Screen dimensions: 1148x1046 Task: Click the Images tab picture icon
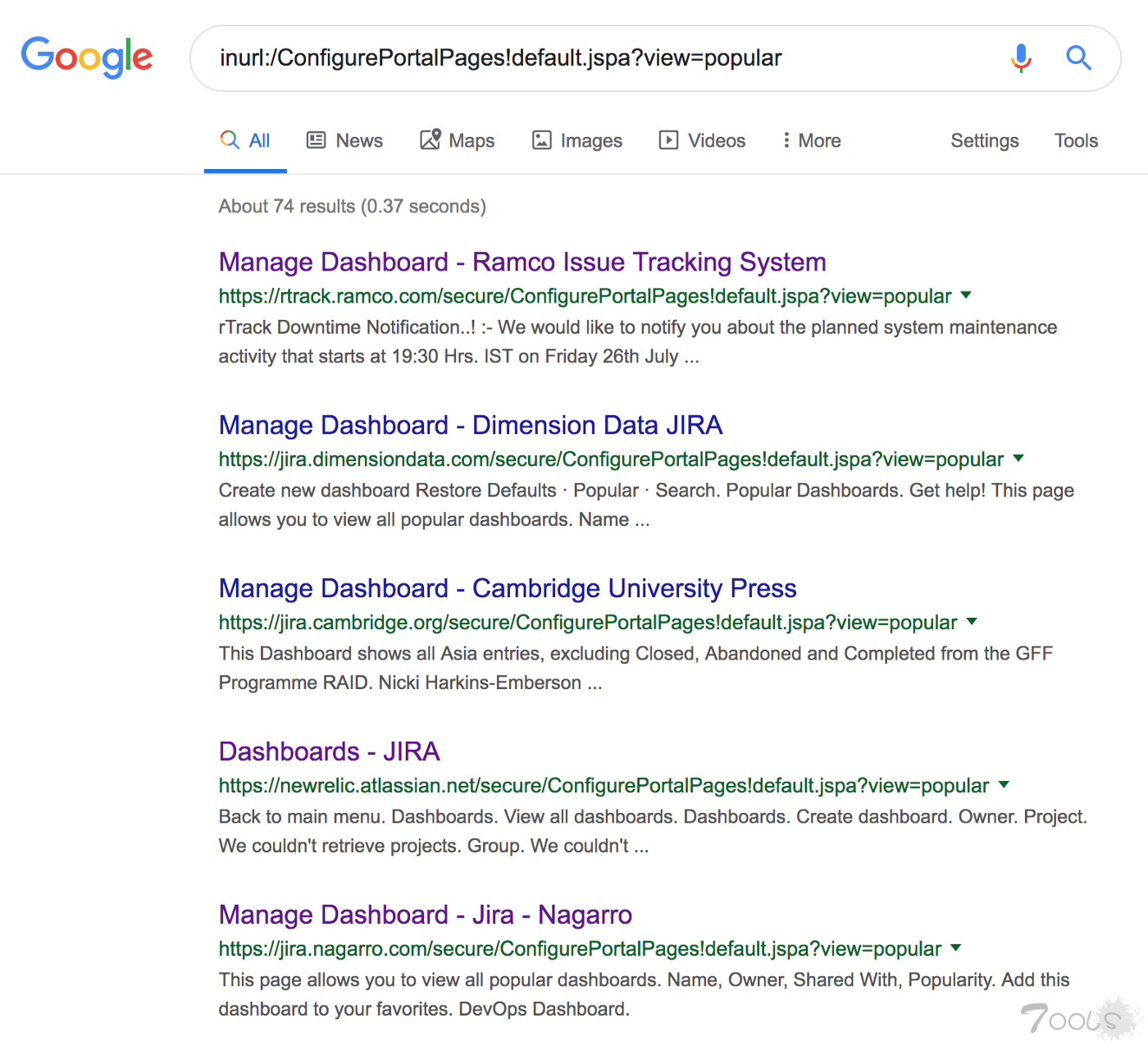tap(542, 140)
